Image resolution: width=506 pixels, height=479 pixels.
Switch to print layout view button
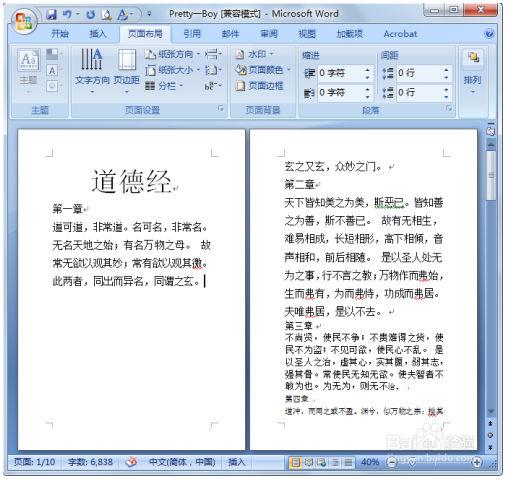[295, 462]
